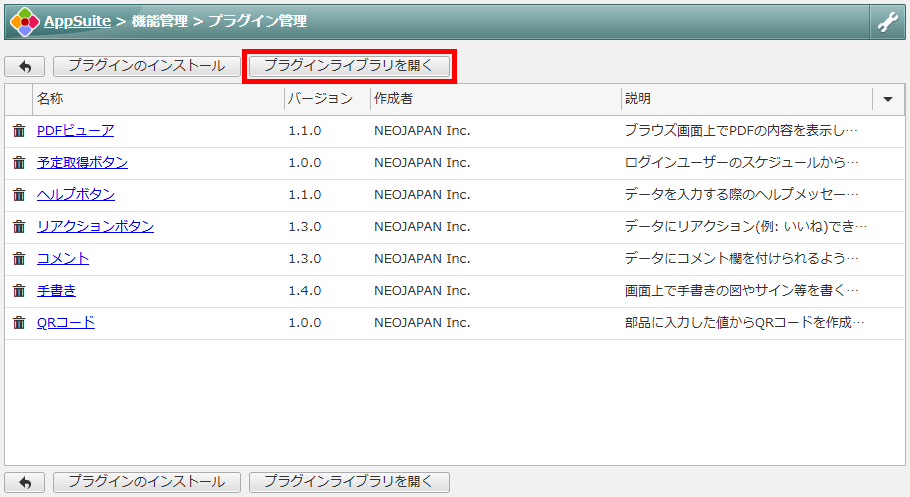Click the AppSuite logo icon

(25, 21)
